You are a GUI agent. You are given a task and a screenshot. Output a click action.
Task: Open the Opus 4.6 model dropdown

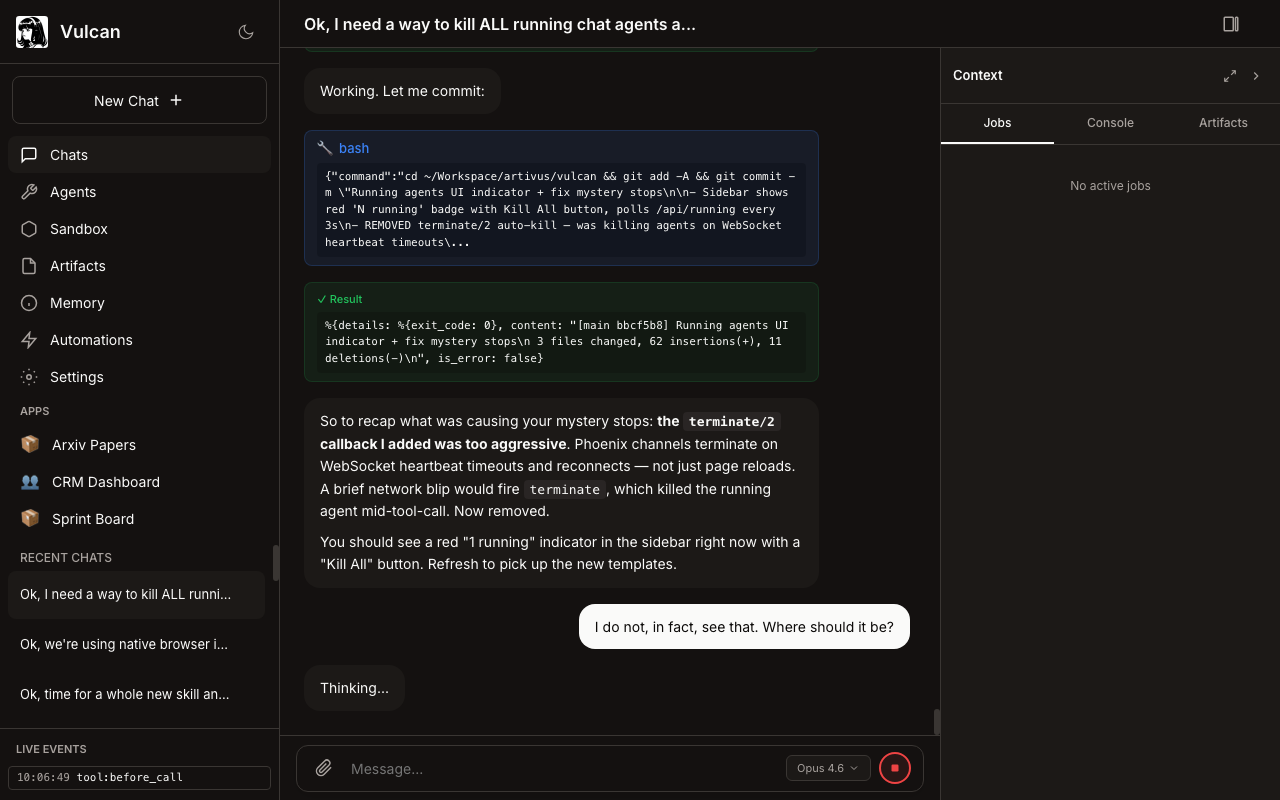[x=828, y=768]
